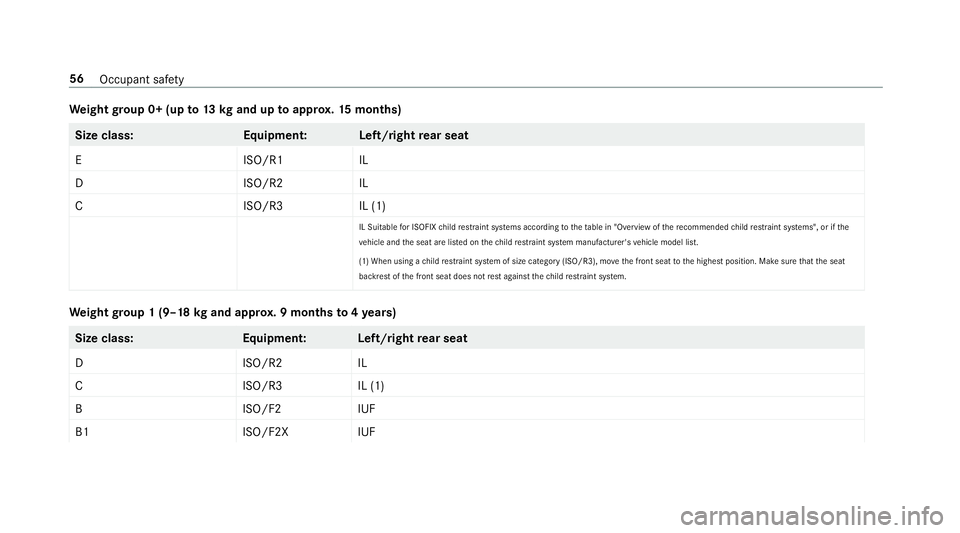
Task: Click the first table's Equipment header
Action: (x=275, y=135)
